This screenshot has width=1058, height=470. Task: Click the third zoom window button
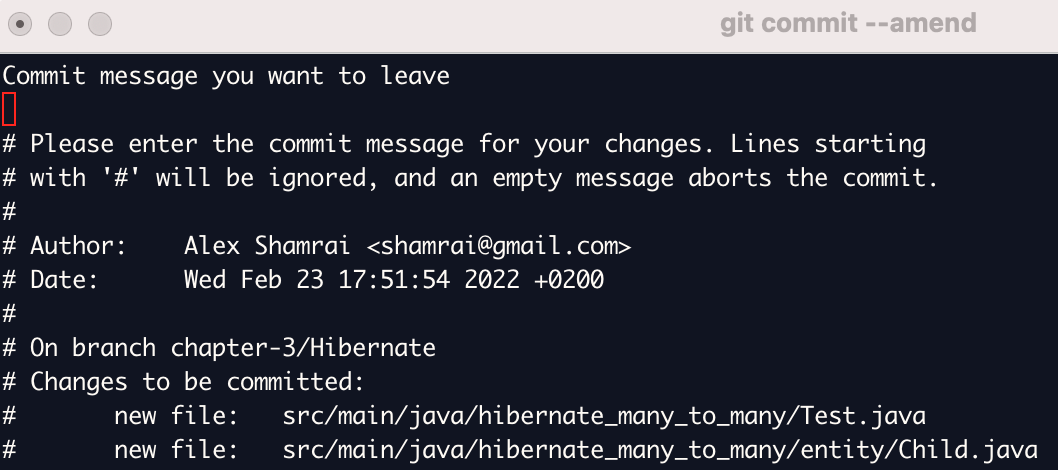(x=100, y=24)
